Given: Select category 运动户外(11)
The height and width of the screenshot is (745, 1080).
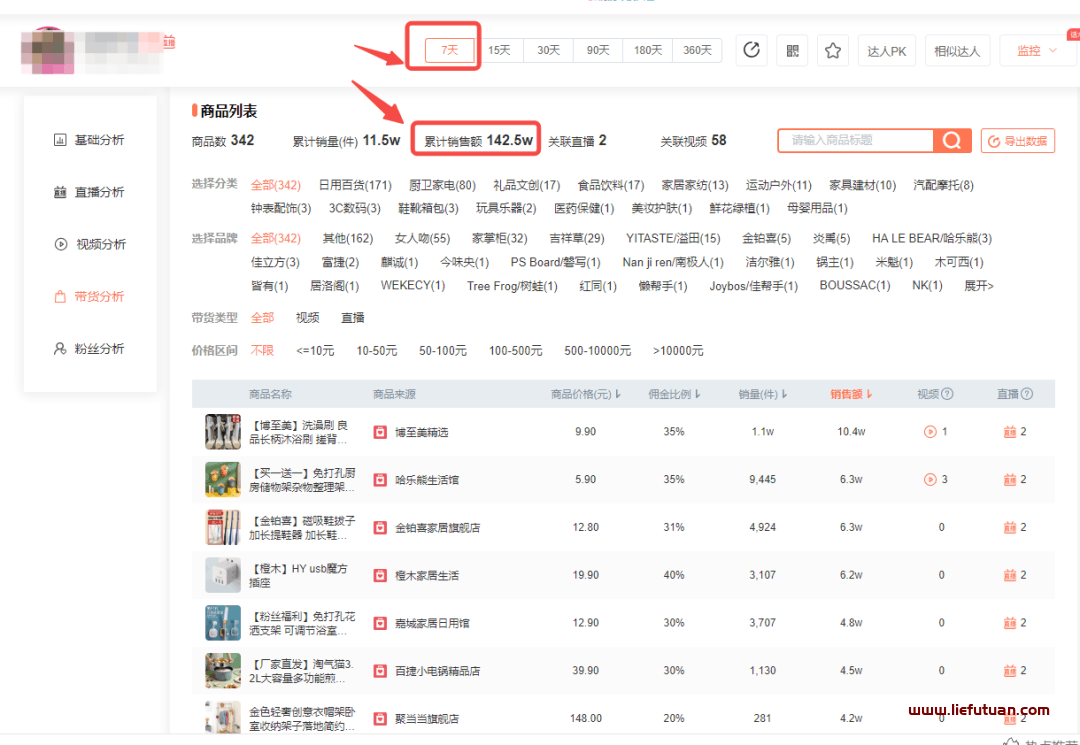Looking at the screenshot, I should click(x=778, y=185).
